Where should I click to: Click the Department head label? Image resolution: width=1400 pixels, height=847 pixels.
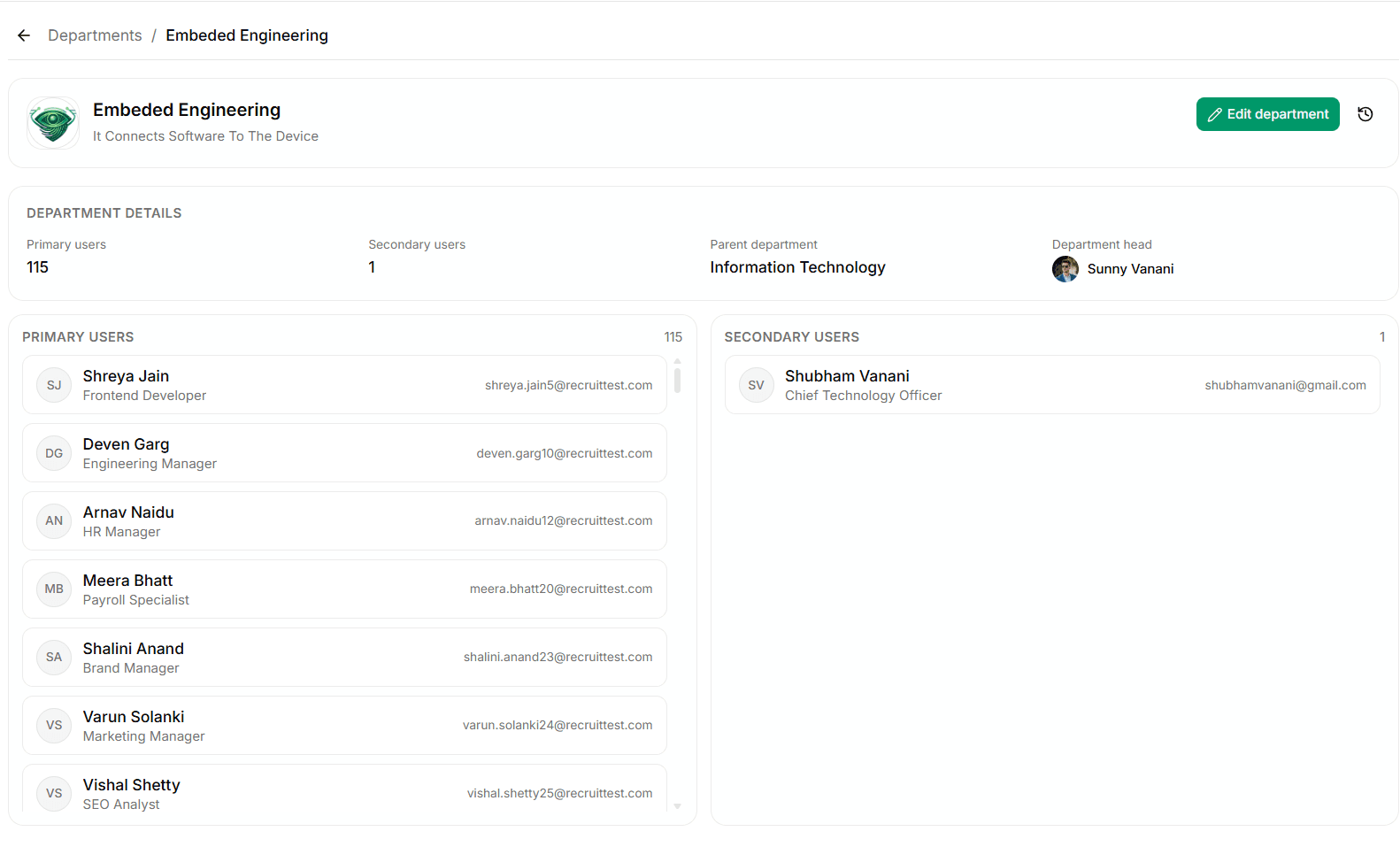[1102, 244]
